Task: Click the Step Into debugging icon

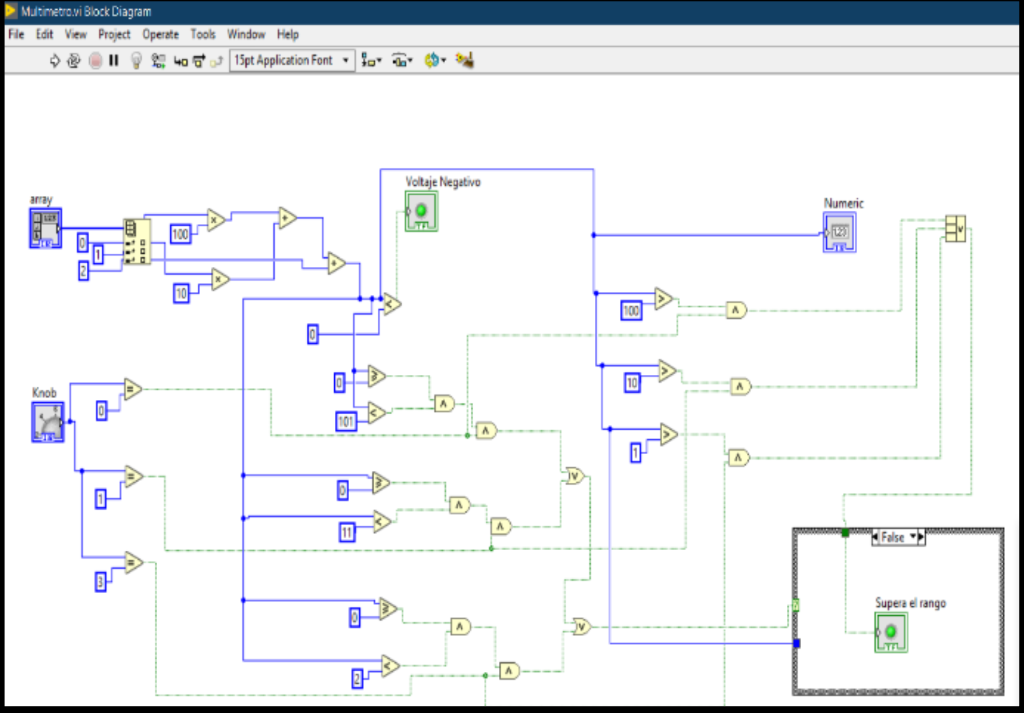Action: 183,60
